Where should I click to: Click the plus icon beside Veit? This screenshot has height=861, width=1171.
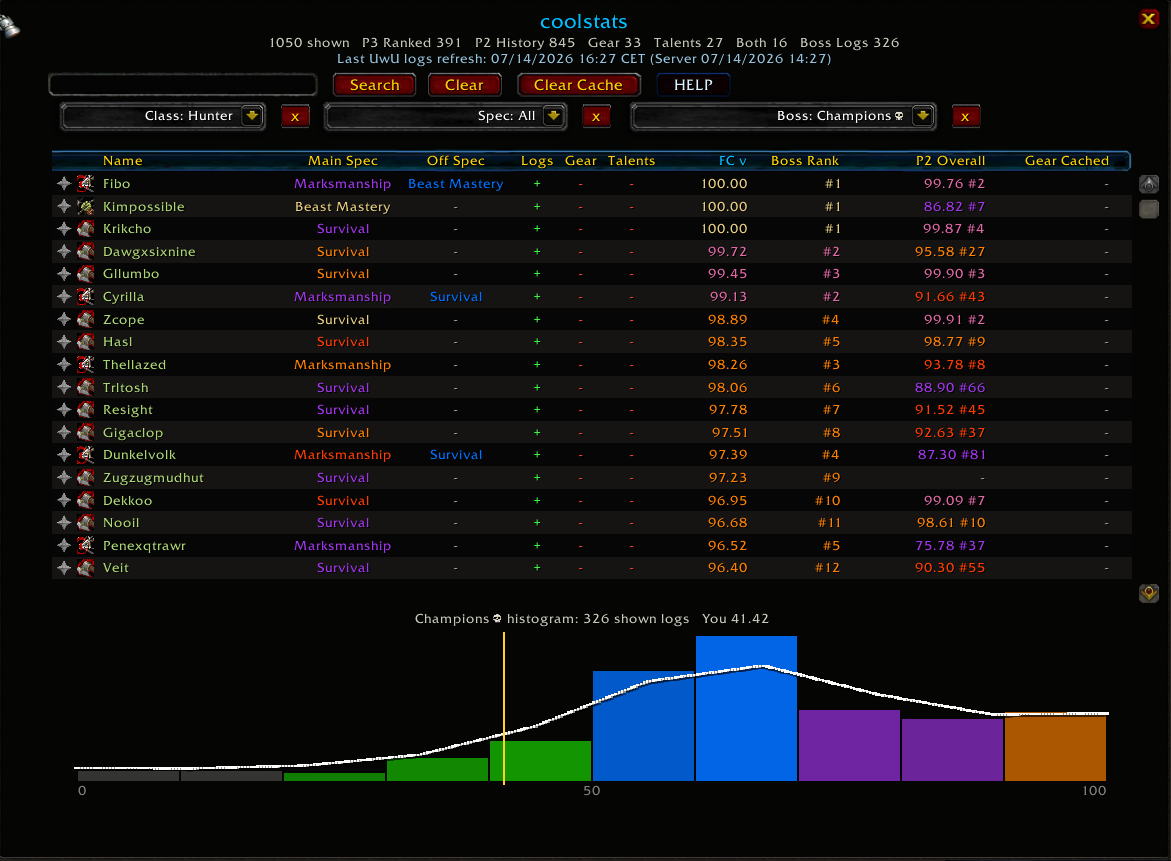click(64, 568)
